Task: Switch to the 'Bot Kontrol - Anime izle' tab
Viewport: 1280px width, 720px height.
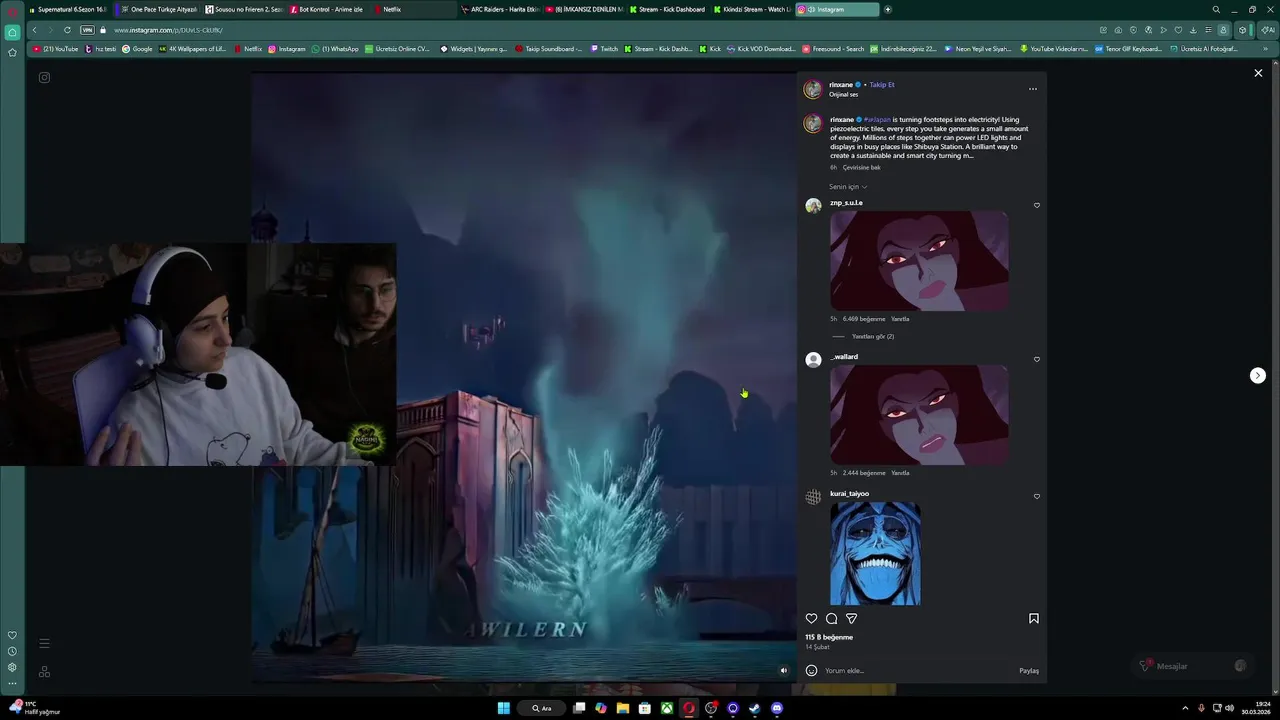Action: 330,9
